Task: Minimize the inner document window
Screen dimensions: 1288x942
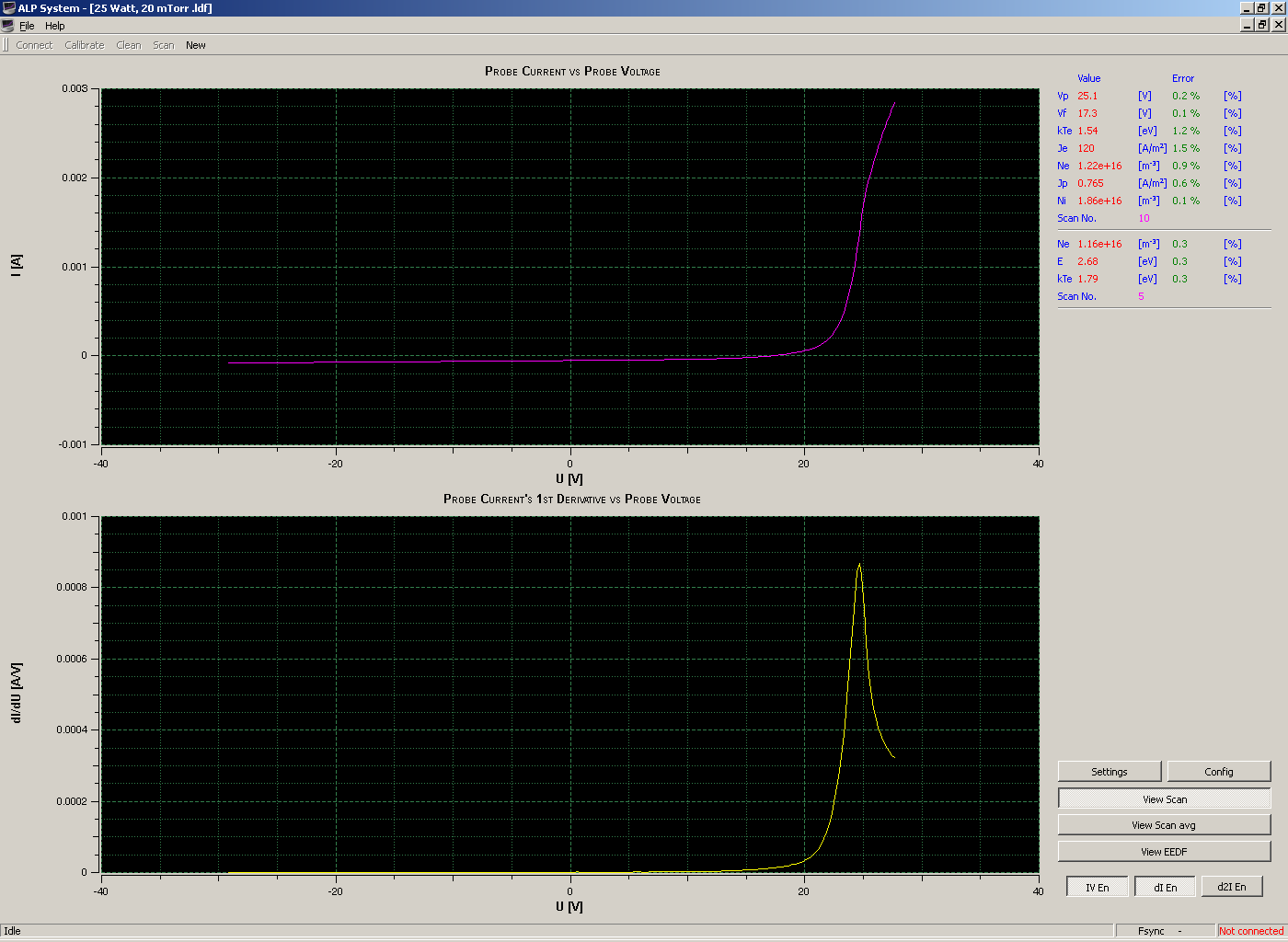Action: coord(1248,26)
